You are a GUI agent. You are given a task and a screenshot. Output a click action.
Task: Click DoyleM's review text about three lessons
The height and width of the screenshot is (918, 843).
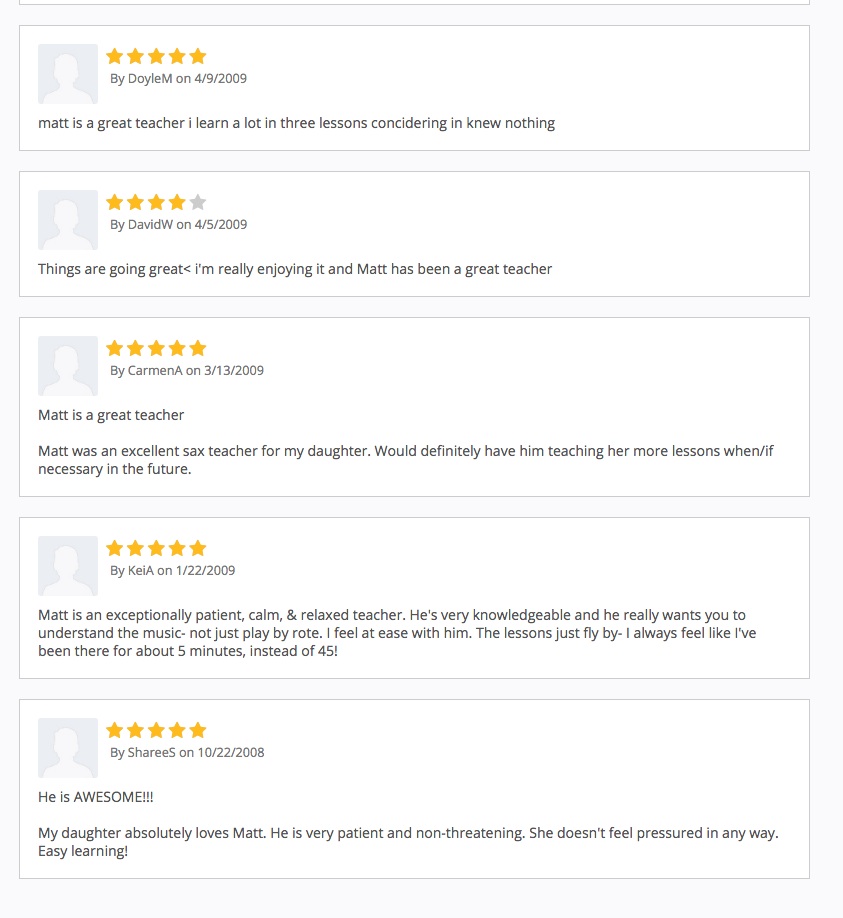coord(296,124)
